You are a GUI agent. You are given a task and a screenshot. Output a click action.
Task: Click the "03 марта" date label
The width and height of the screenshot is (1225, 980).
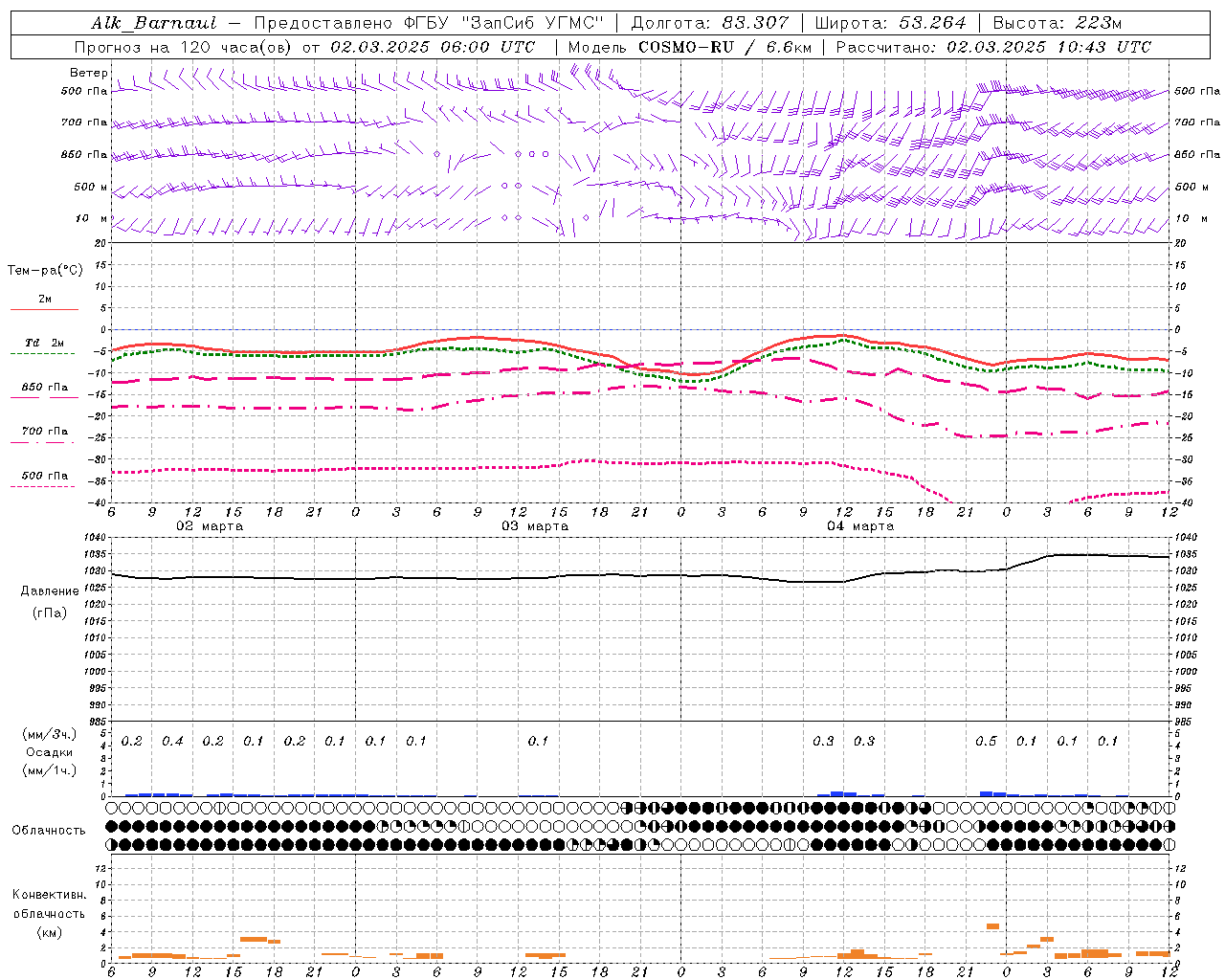535,526
